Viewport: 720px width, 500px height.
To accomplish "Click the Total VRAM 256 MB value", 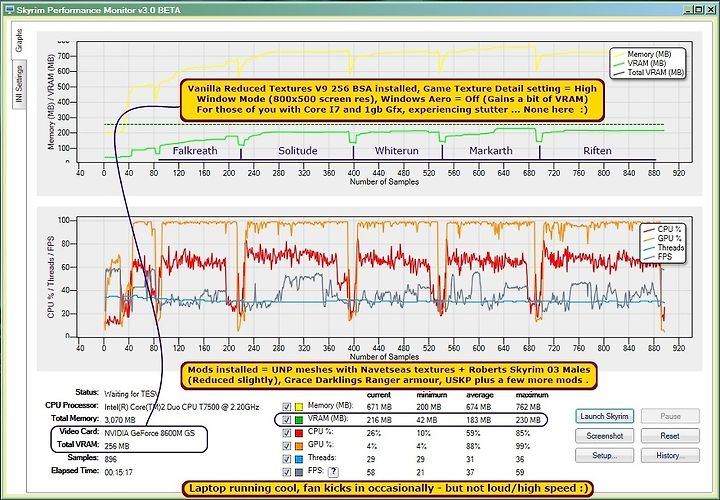I will click(117, 446).
